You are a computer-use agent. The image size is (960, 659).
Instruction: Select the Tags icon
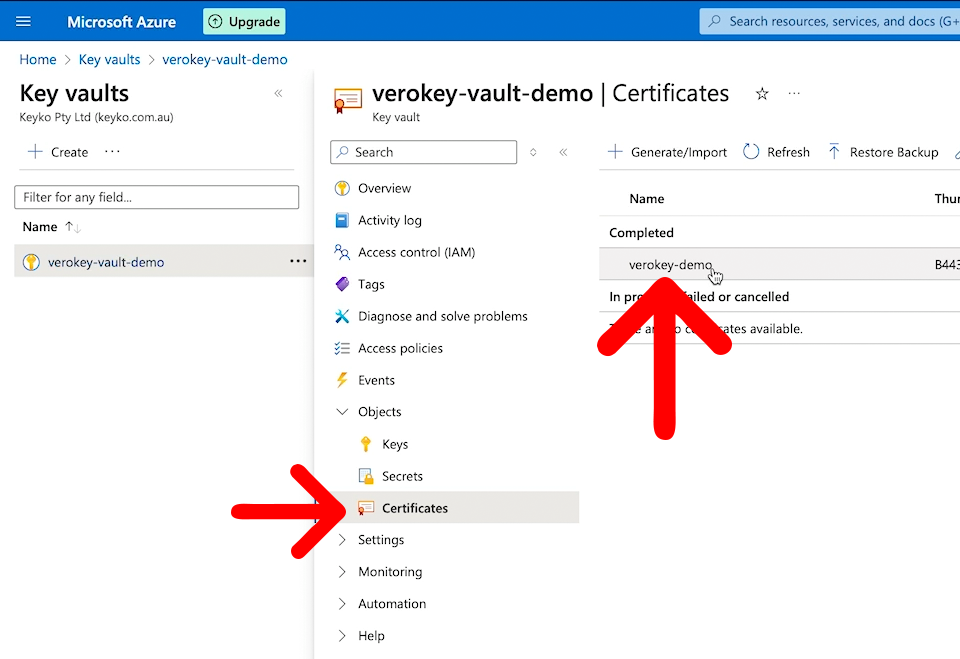coord(342,284)
